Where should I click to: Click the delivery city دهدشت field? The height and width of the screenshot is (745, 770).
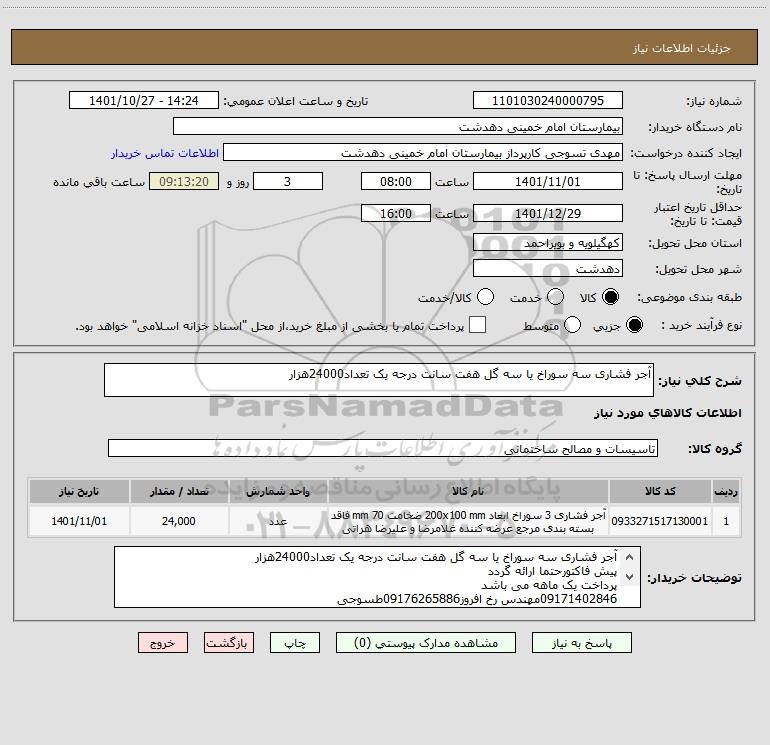pos(548,268)
